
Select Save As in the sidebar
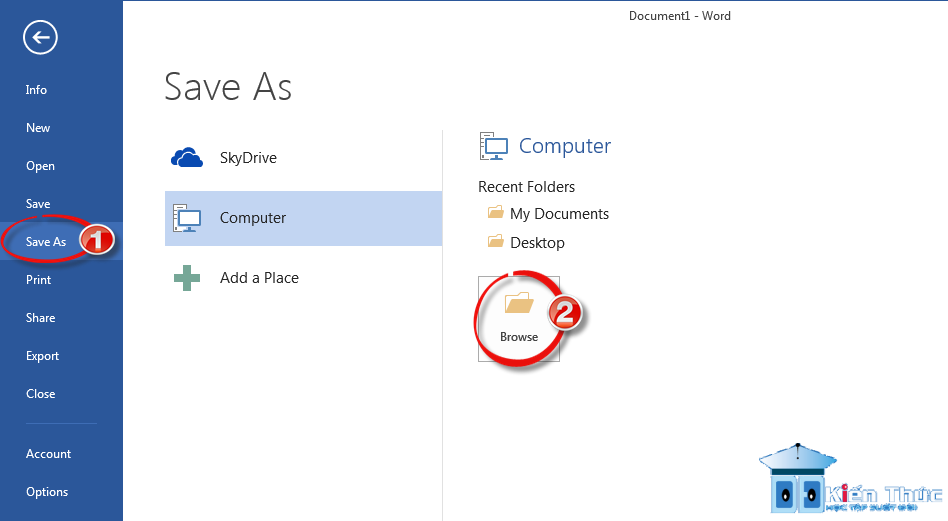tap(46, 242)
